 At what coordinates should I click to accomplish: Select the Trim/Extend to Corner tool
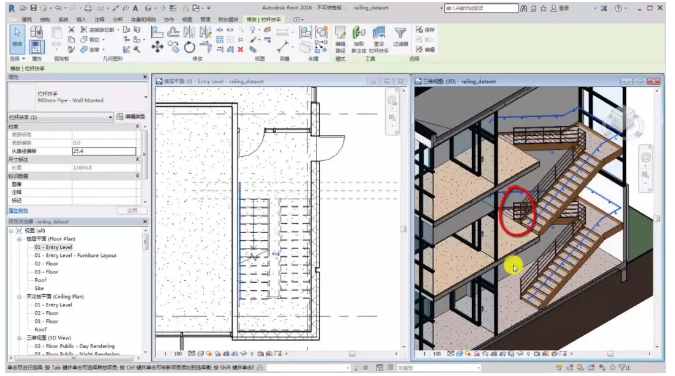click(205, 47)
